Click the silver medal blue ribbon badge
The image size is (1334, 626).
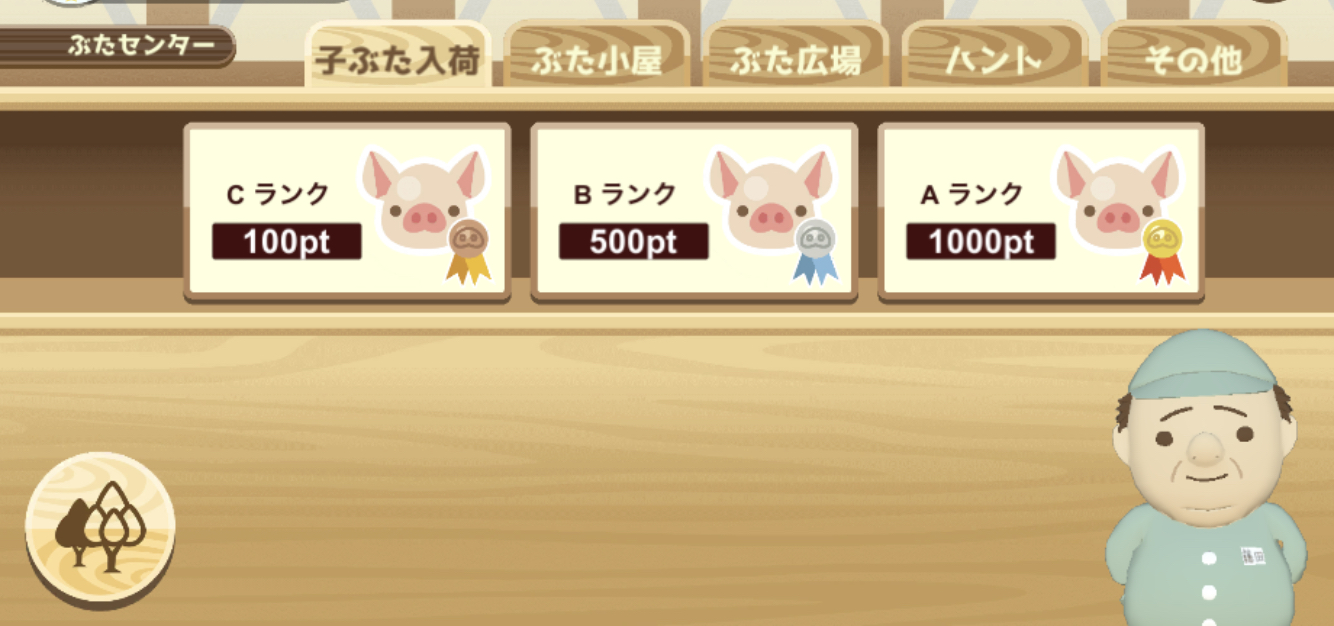[x=815, y=252]
